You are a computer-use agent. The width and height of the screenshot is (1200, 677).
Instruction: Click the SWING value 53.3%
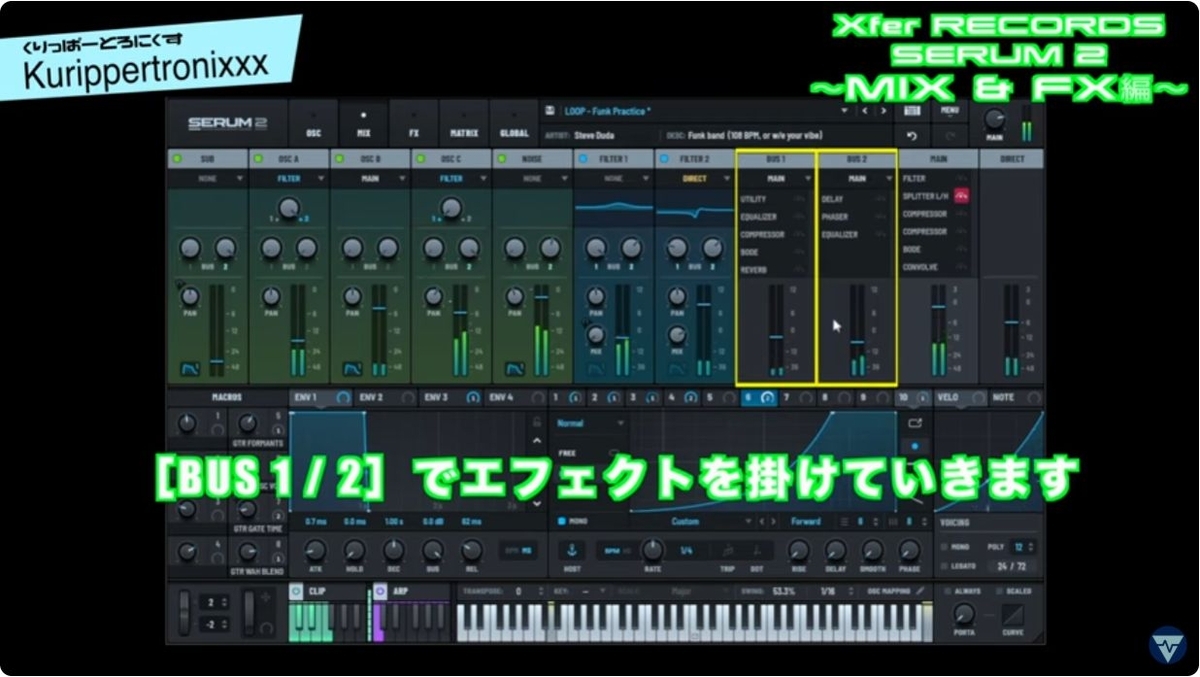[783, 591]
